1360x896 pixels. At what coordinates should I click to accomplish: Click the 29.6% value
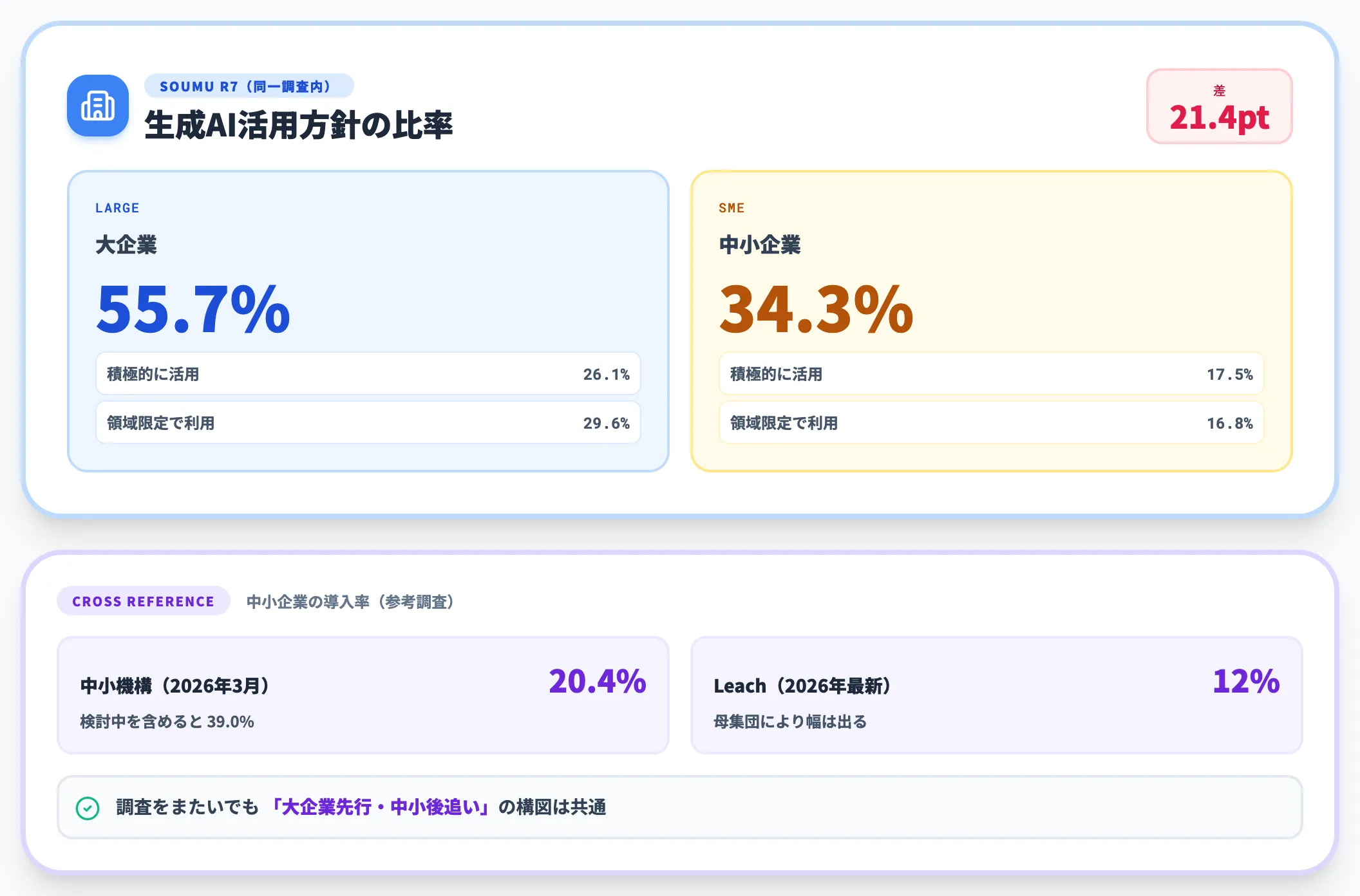tap(607, 423)
